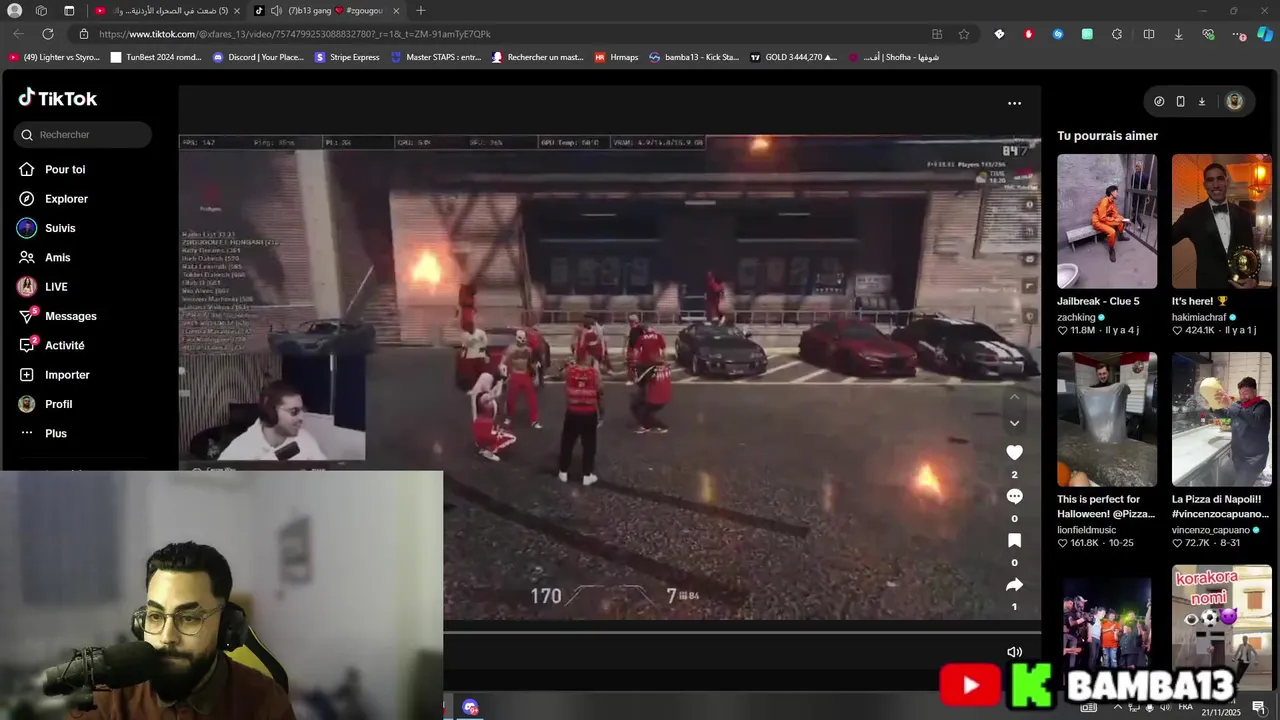Expand the Plus menu

[x=42, y=433]
